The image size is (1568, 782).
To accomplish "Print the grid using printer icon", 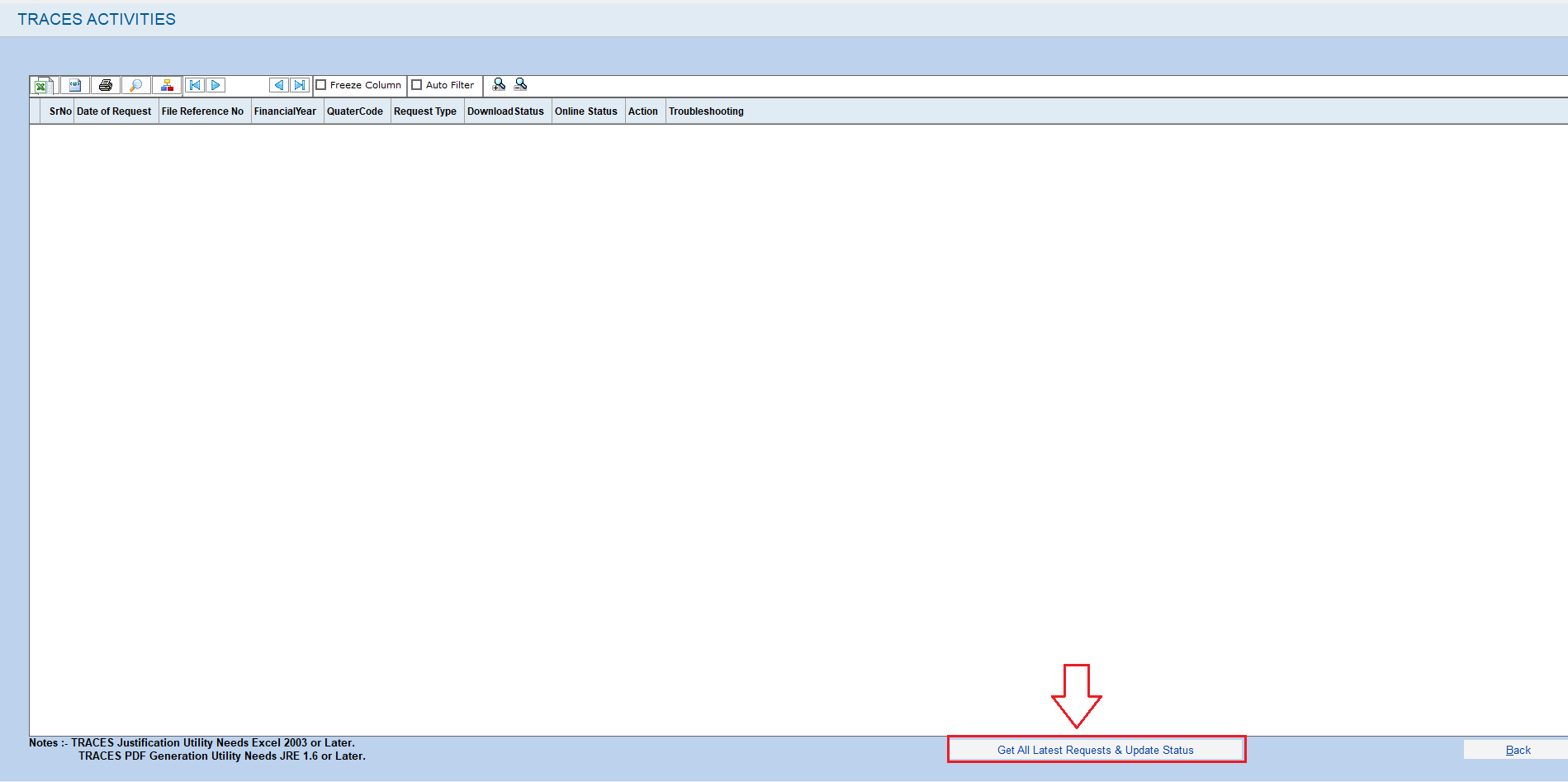I will click(x=106, y=85).
